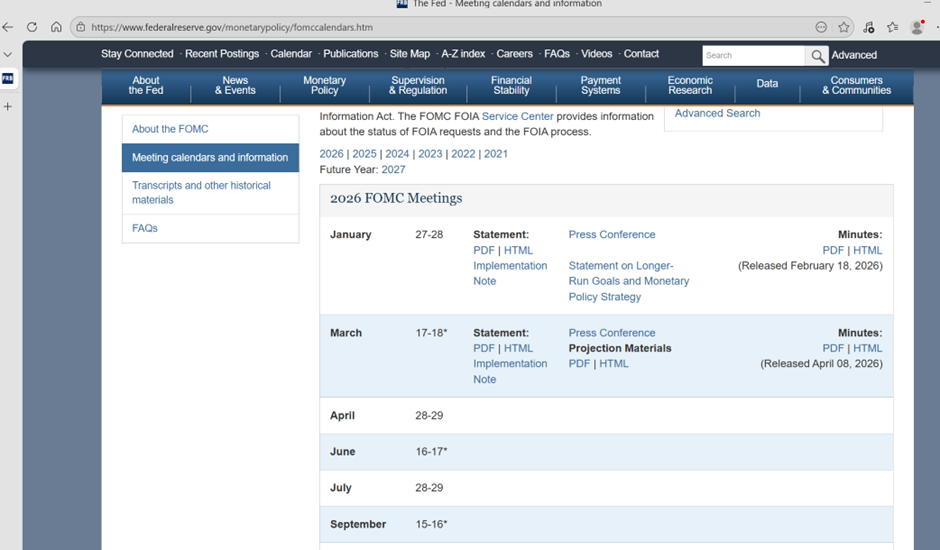Jump to the 2021 year link
Screen dimensions: 940x550
496,154
